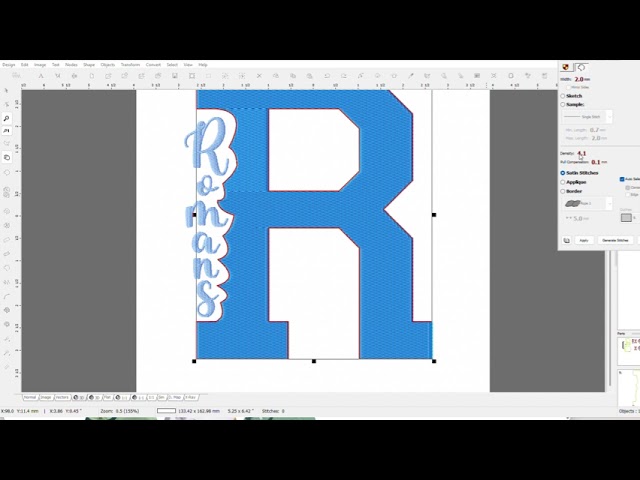Click the Pull Compensation value 0.1
Screen dimensions: 640x480
(596, 162)
